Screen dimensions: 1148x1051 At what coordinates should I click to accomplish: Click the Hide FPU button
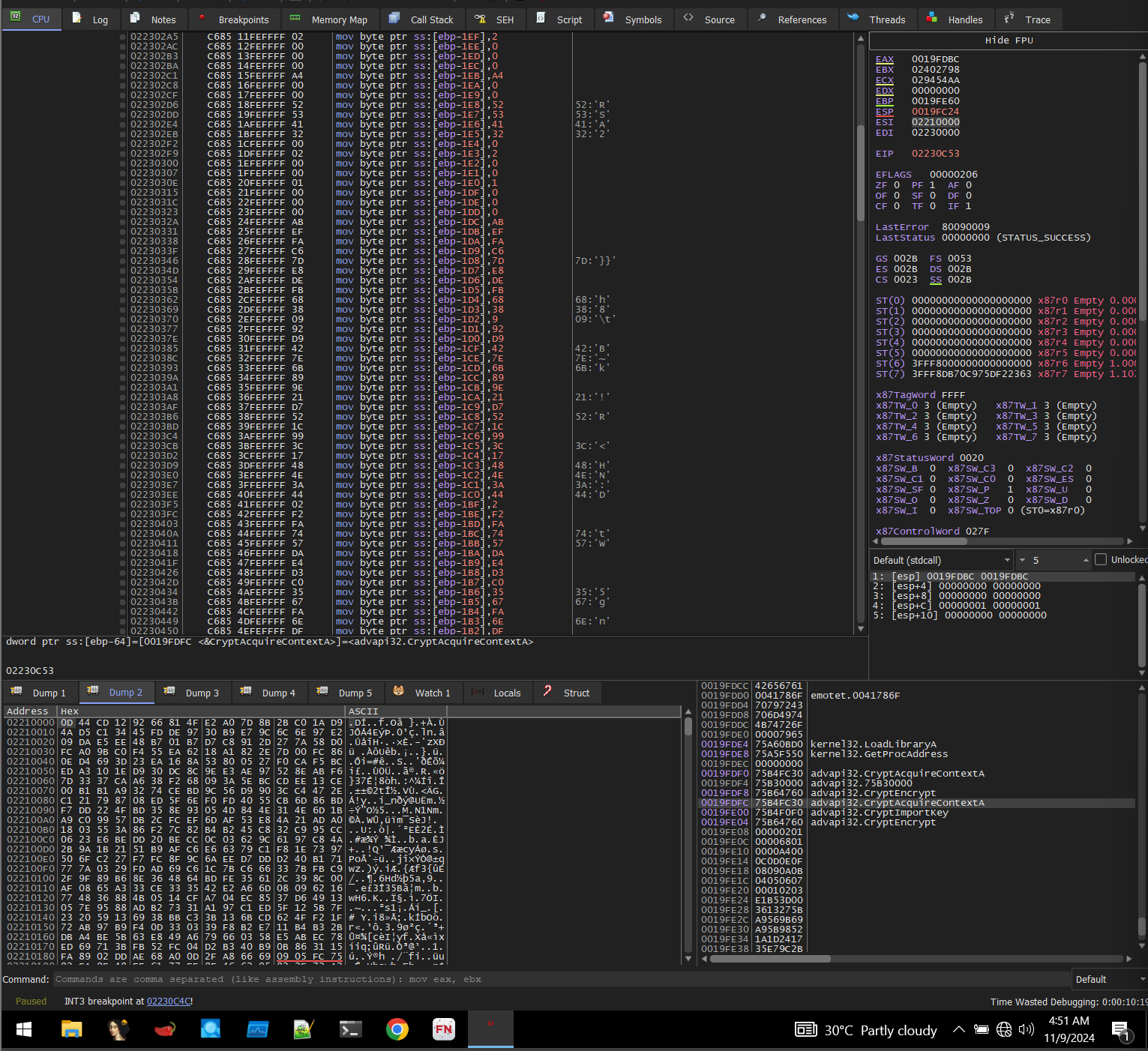point(1009,40)
